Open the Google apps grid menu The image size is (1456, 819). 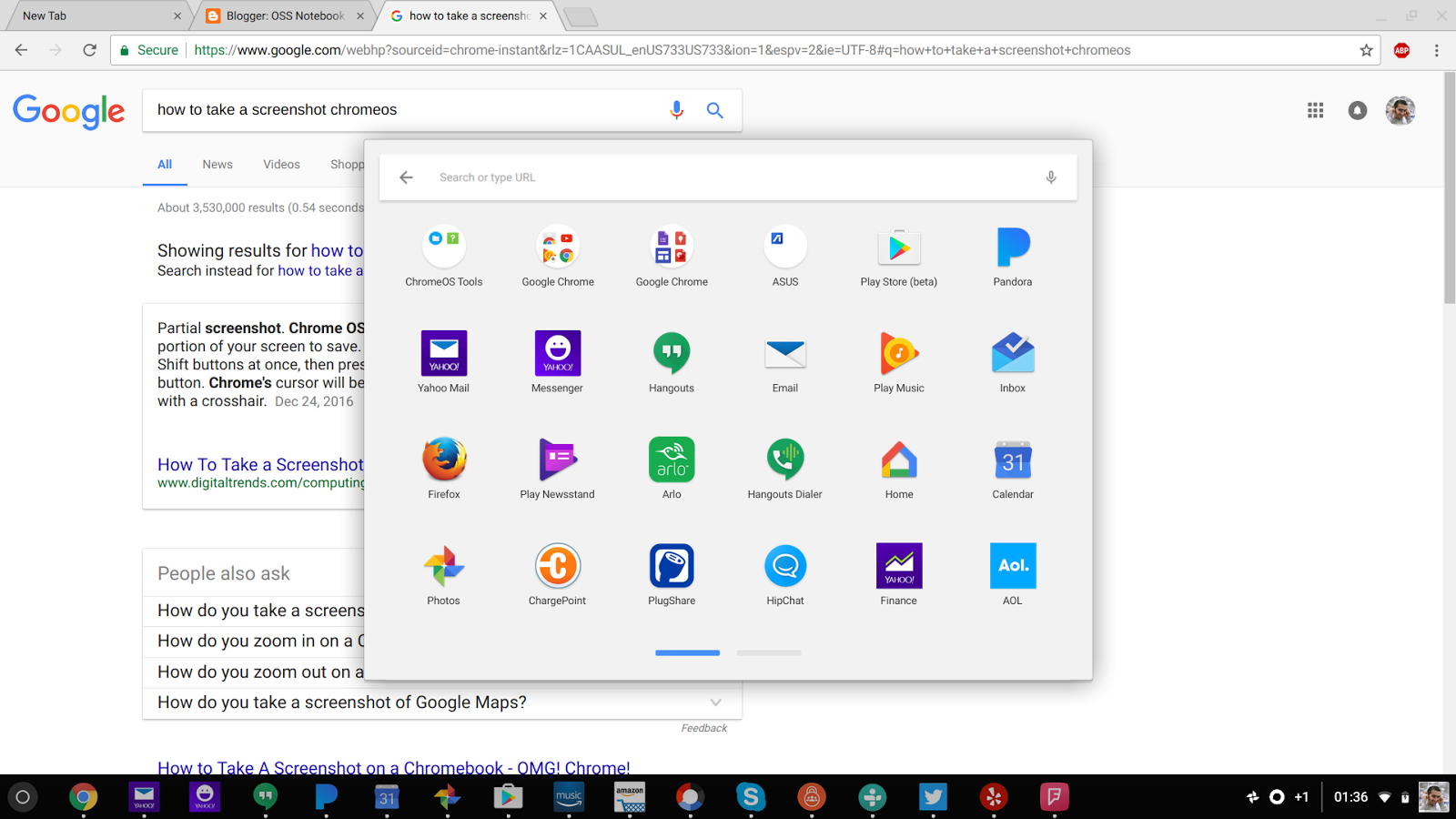[1316, 110]
